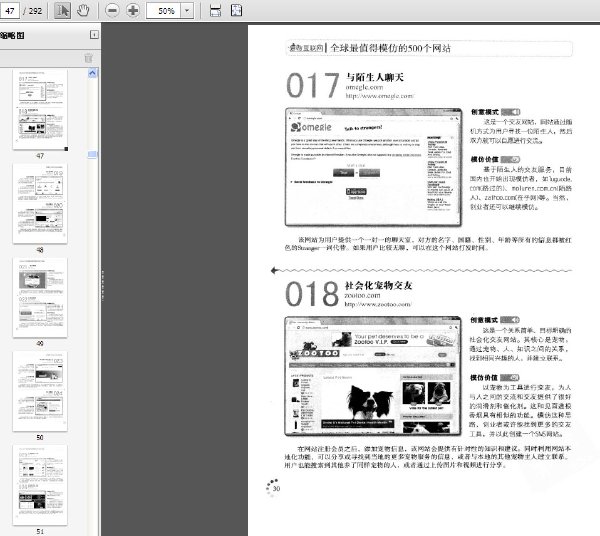Click the large 018 entry number

point(312,294)
